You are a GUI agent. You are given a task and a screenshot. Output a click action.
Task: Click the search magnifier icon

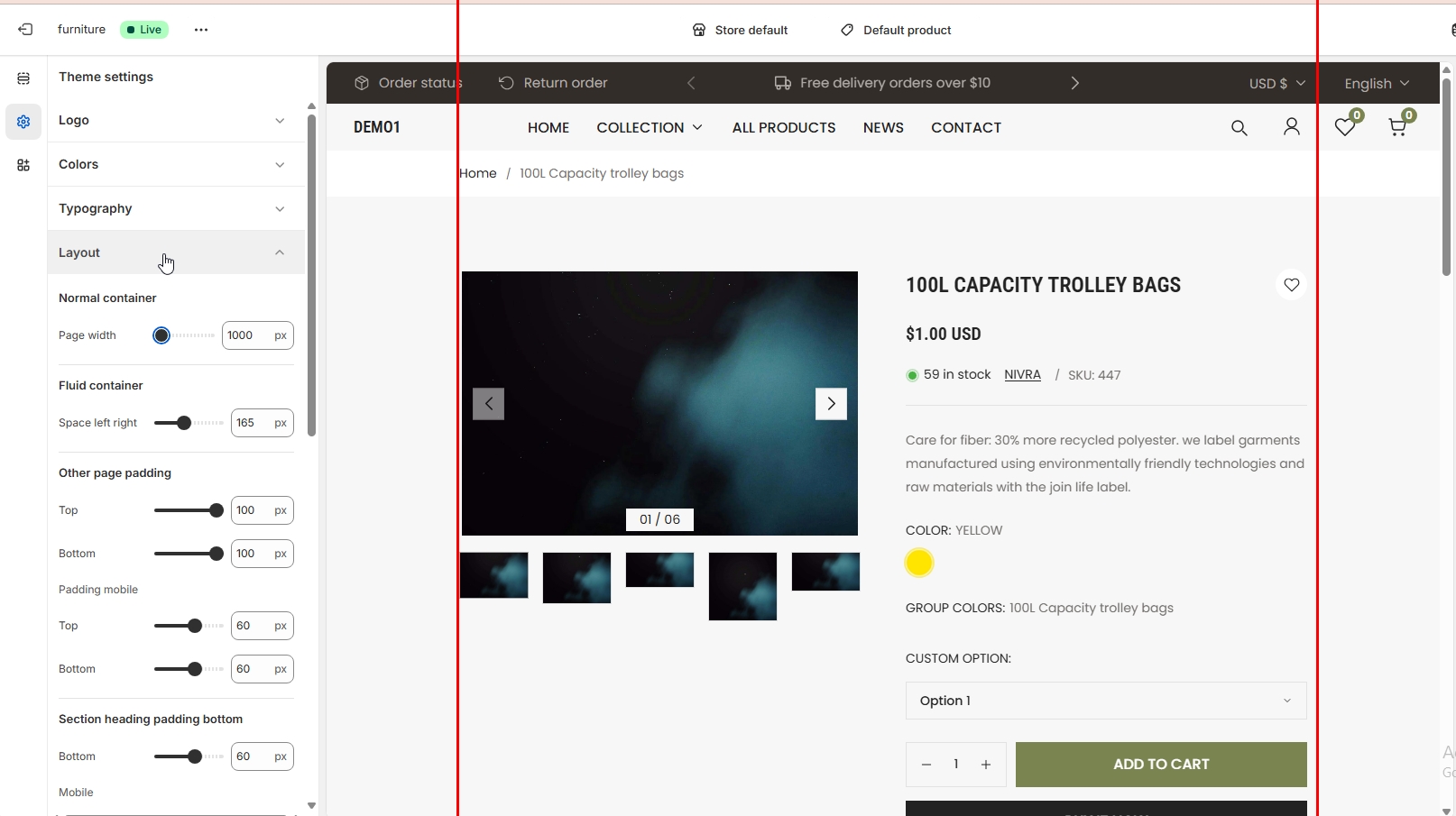1239,128
